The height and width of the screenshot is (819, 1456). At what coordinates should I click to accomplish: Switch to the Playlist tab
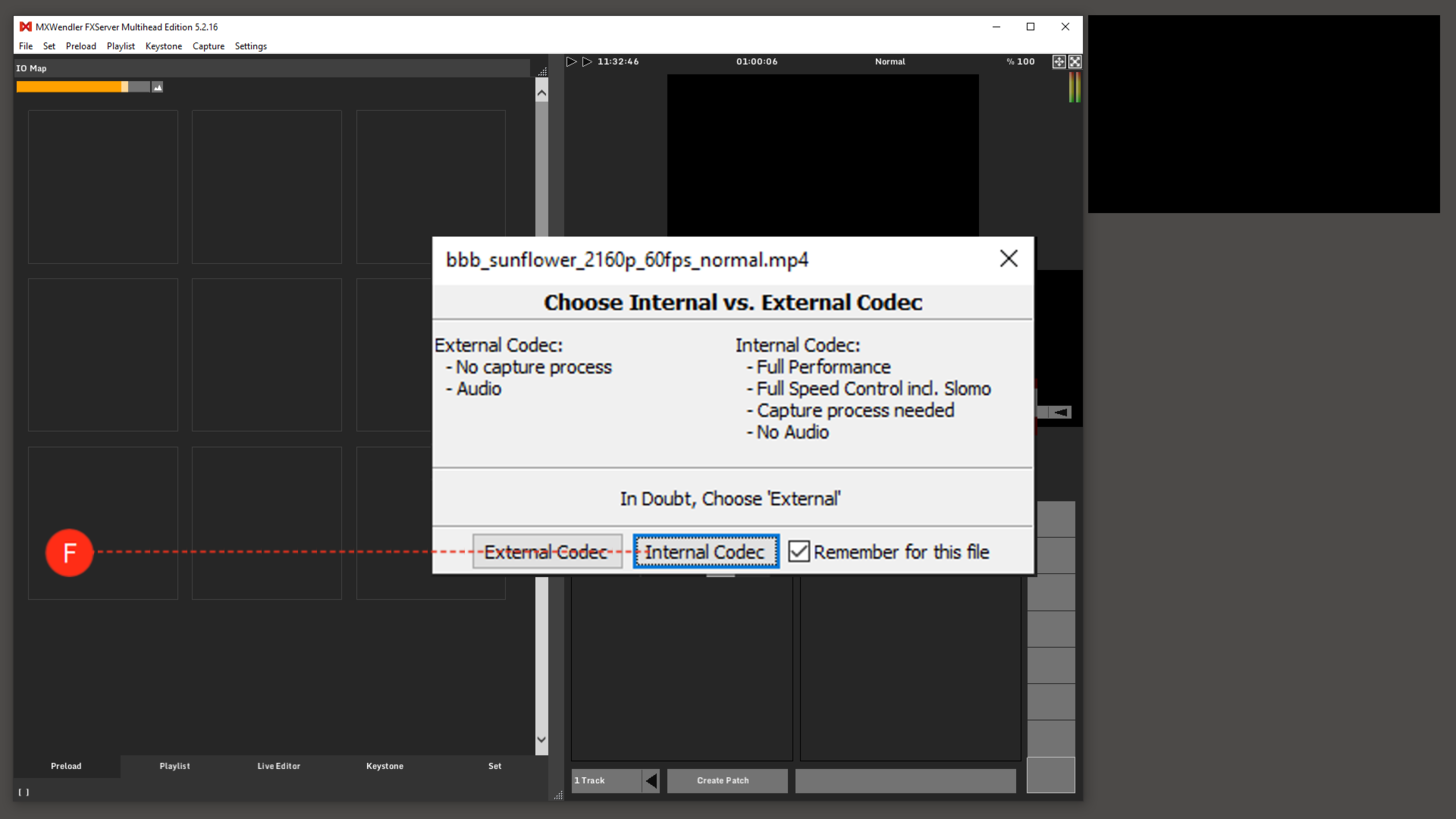click(x=174, y=766)
